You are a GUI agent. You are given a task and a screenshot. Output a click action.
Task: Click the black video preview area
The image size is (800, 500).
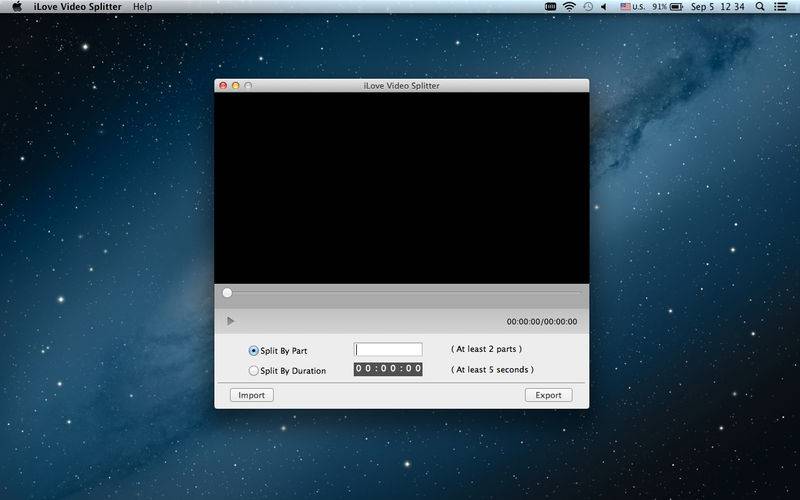402,188
